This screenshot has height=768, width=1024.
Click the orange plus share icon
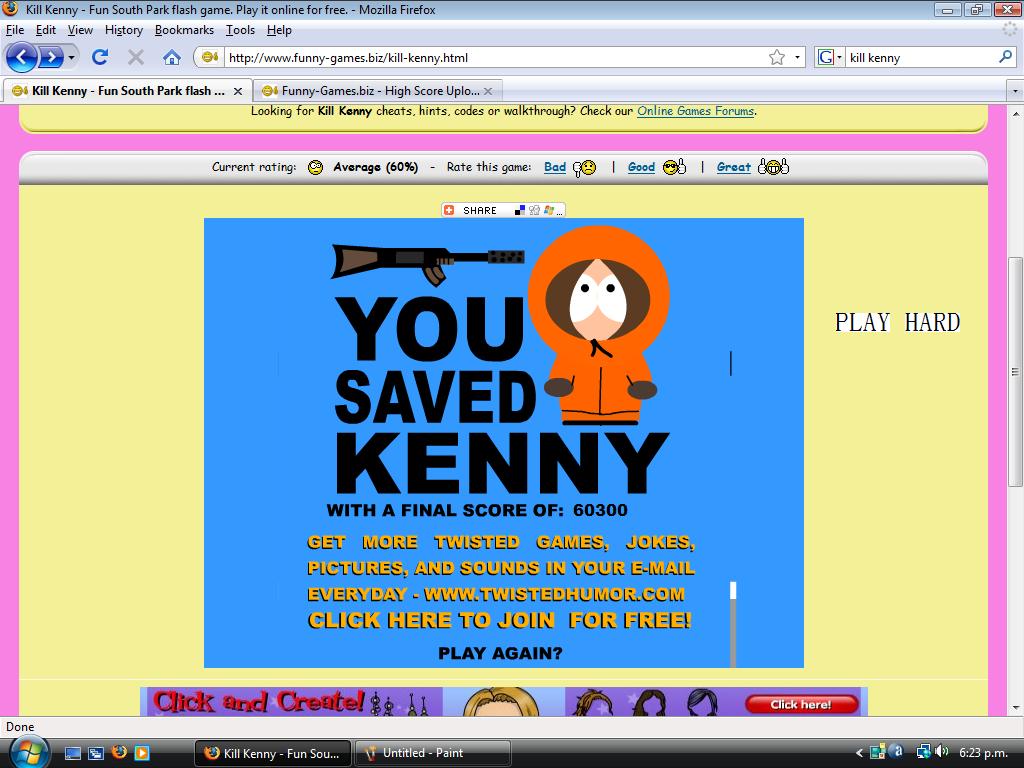coord(449,210)
